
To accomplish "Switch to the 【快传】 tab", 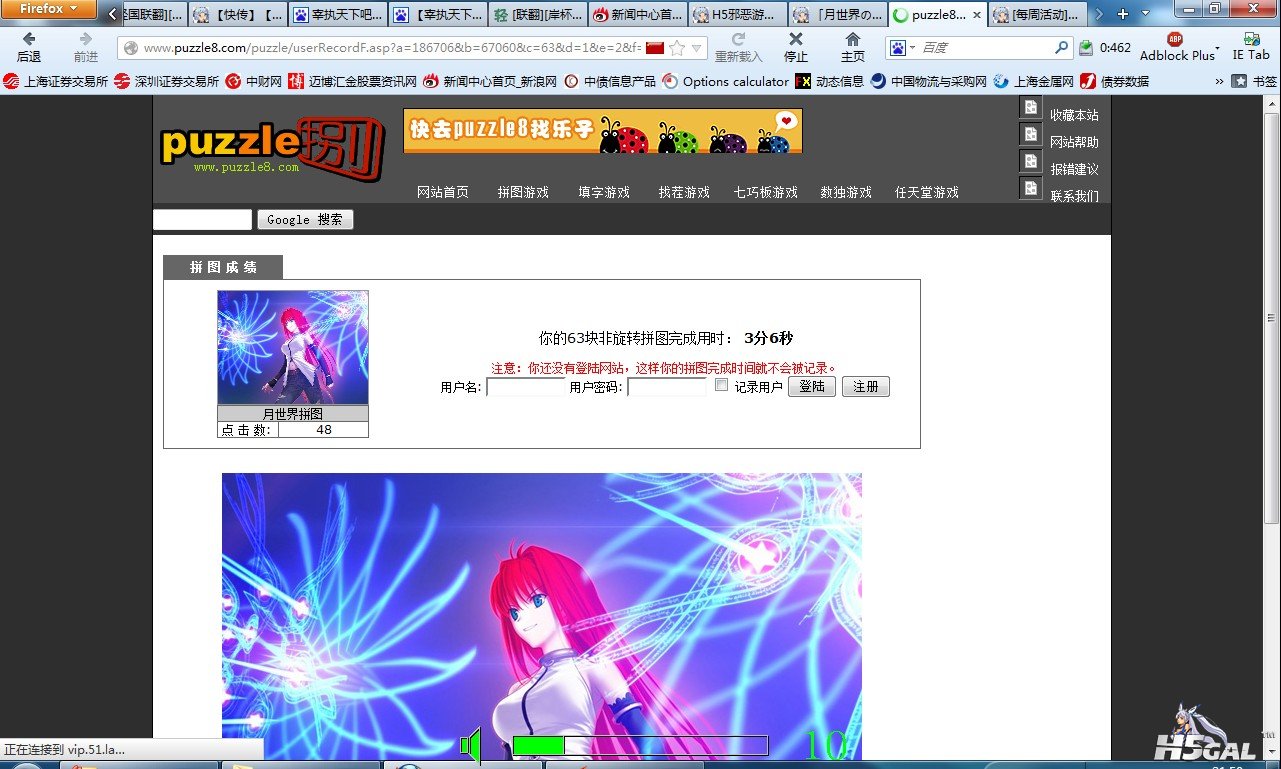I will click(238, 15).
